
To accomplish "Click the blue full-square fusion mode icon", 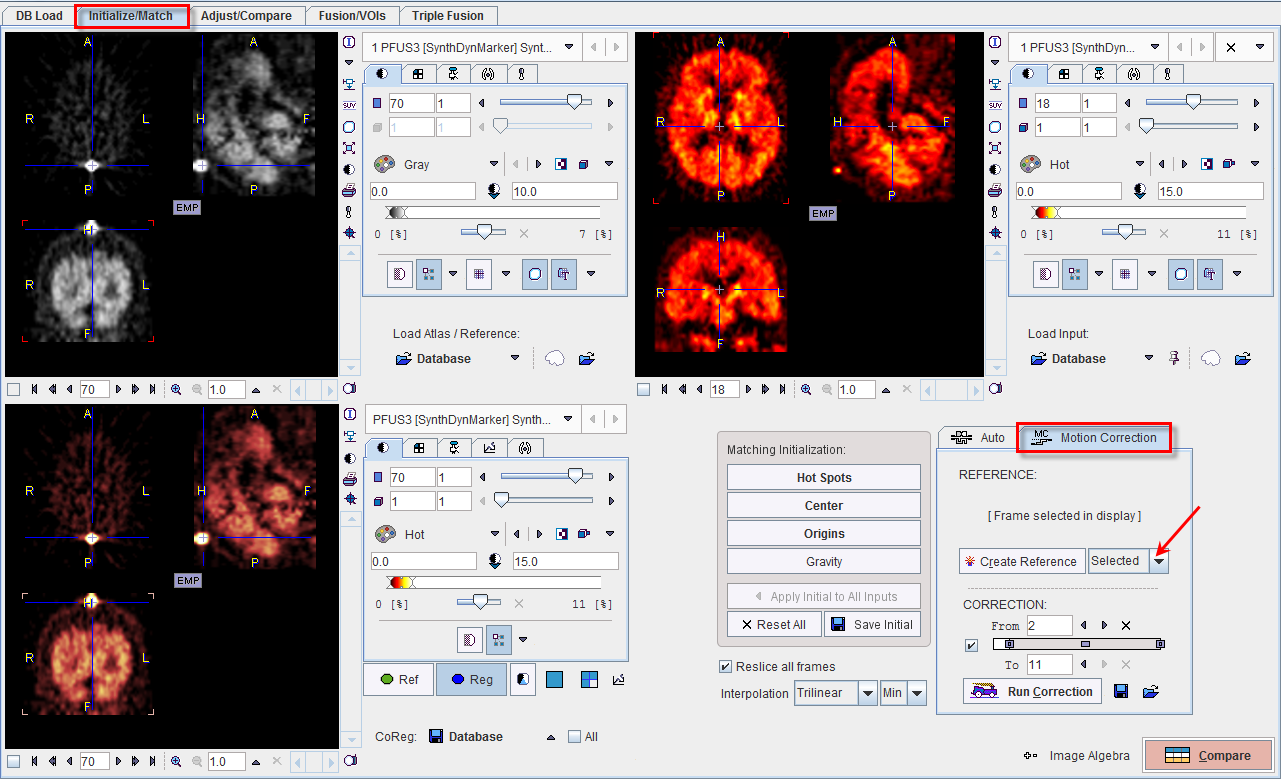I will point(554,679).
